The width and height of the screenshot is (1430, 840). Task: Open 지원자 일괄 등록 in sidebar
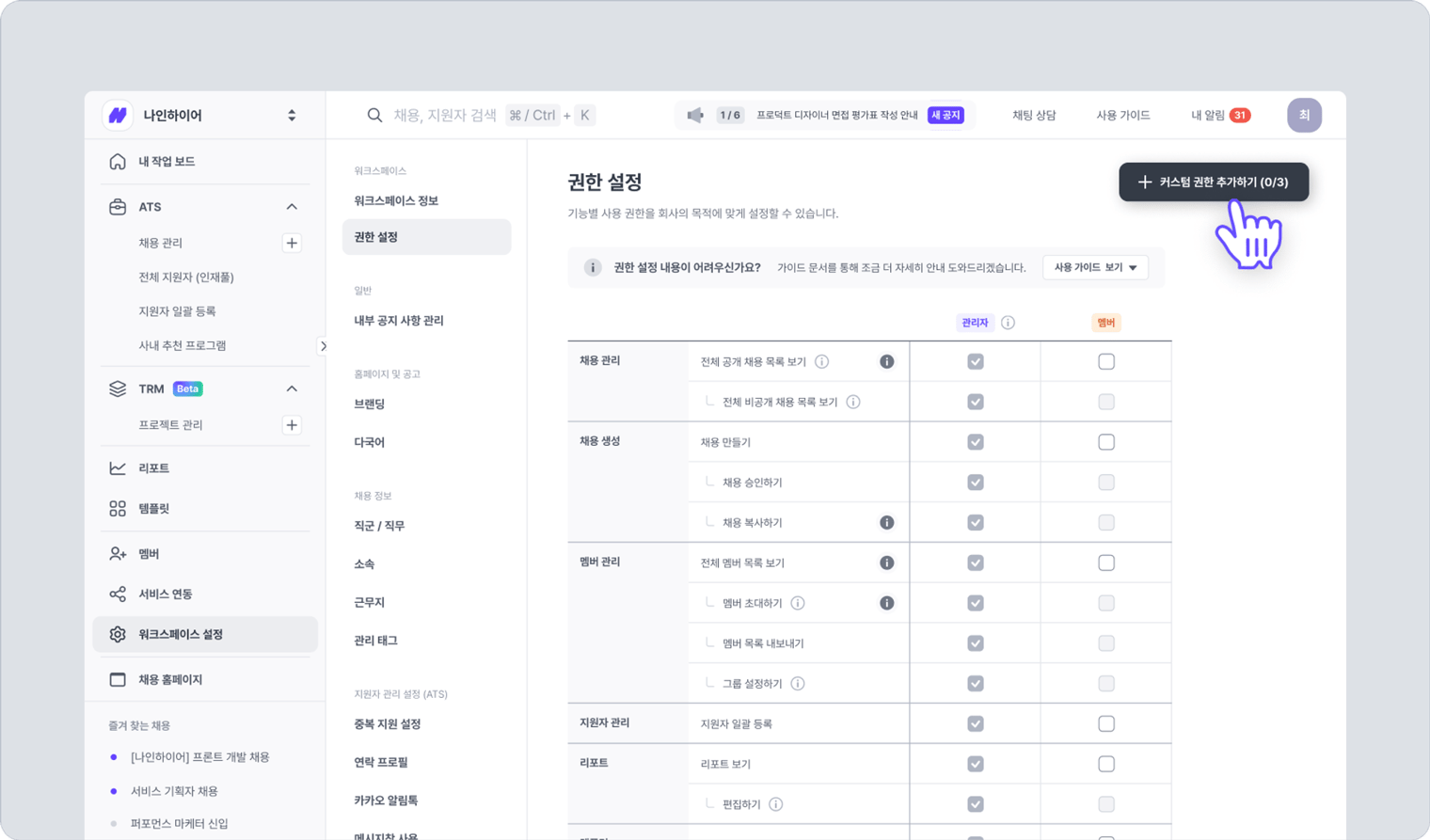(x=177, y=311)
